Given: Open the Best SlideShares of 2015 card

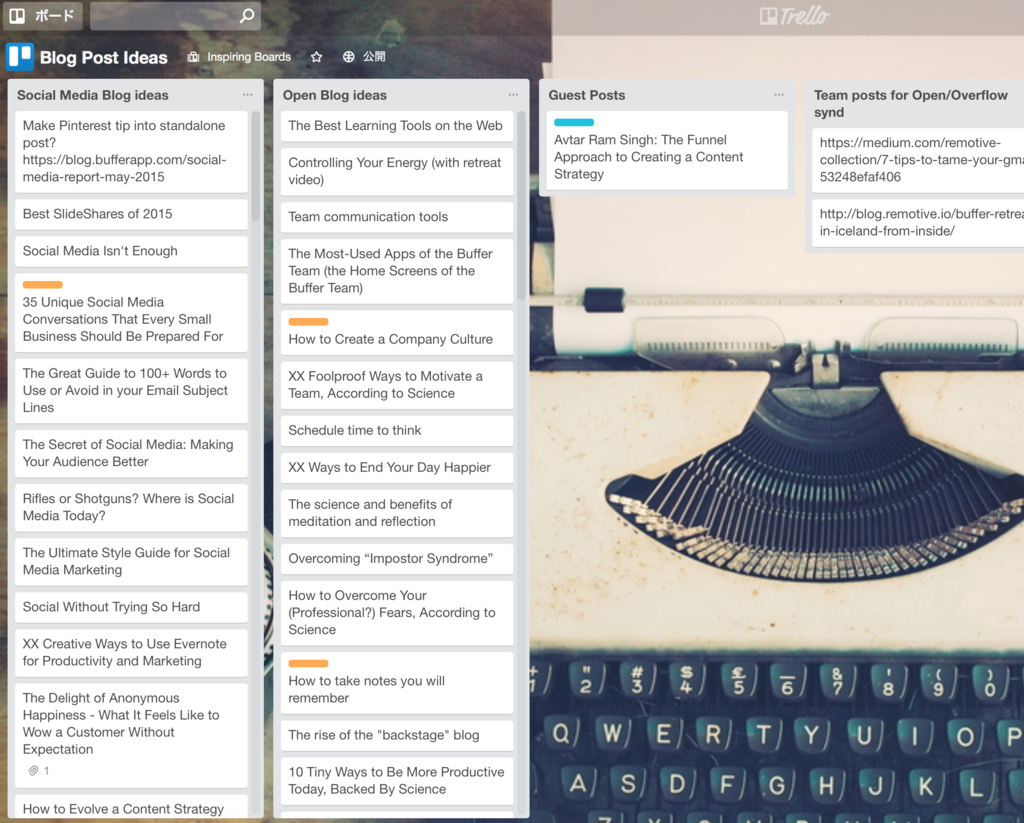Looking at the screenshot, I should coord(131,214).
